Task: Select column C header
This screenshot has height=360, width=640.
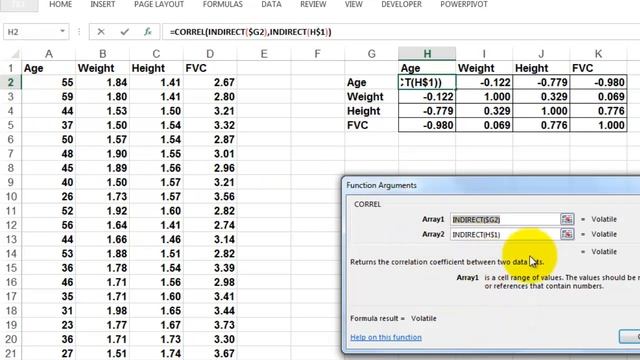Action: [156, 54]
